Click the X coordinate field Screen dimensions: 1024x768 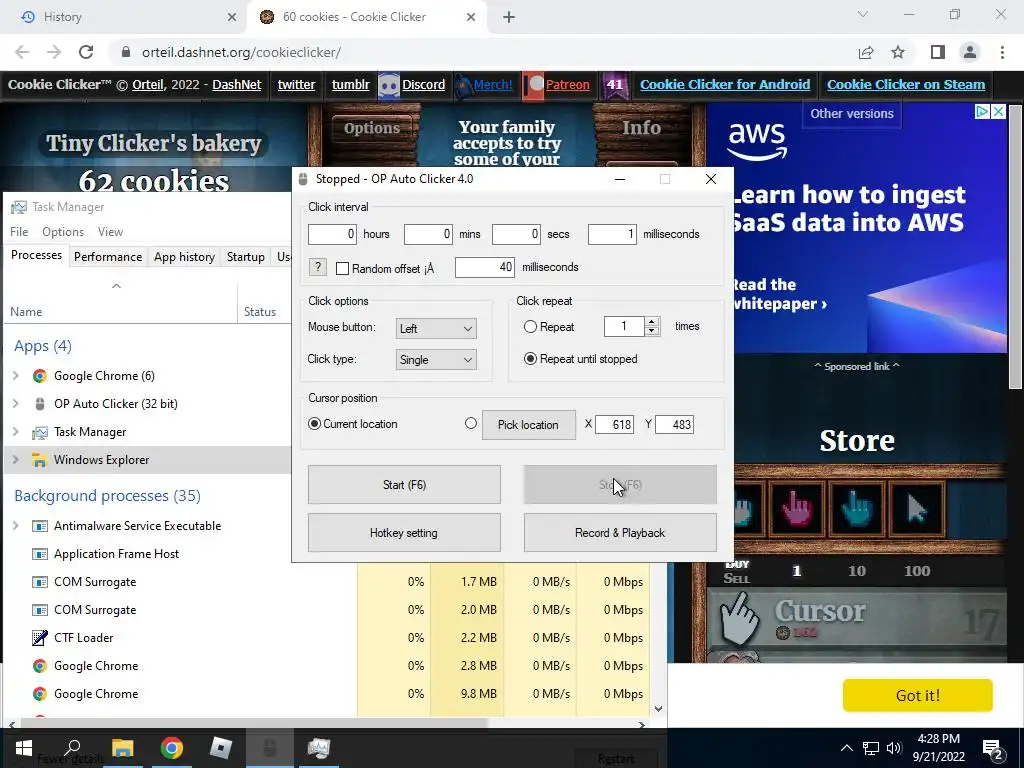(x=614, y=424)
